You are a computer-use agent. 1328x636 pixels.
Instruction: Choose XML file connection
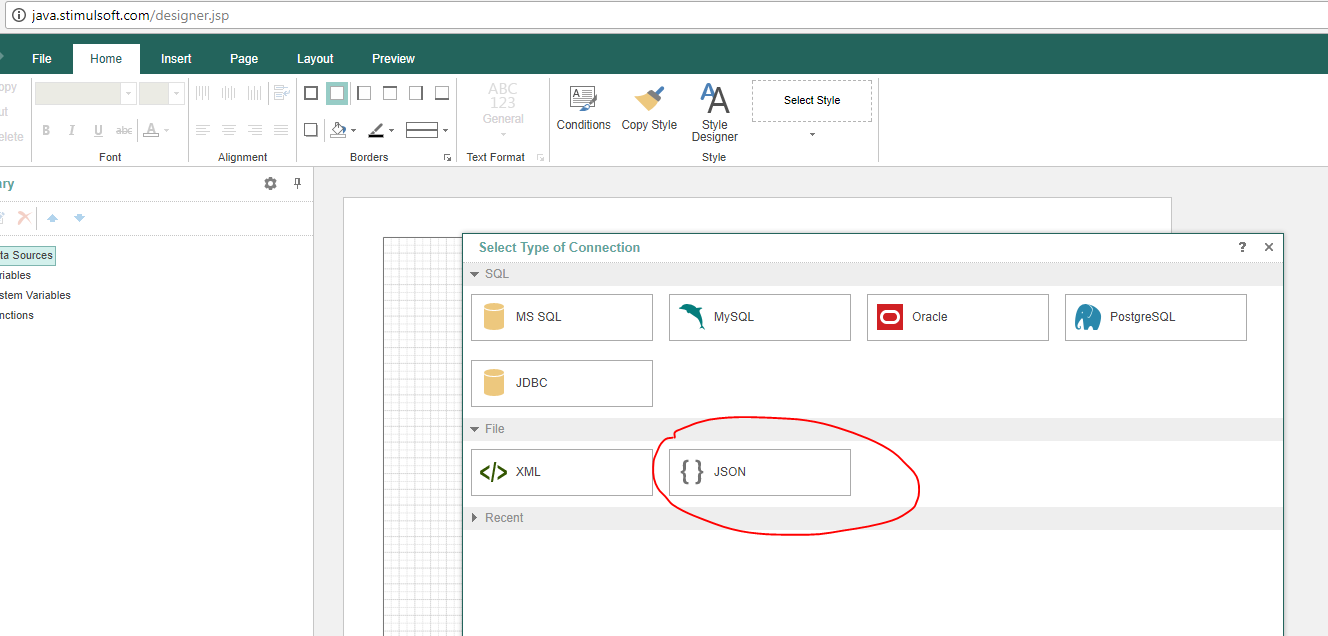click(562, 472)
